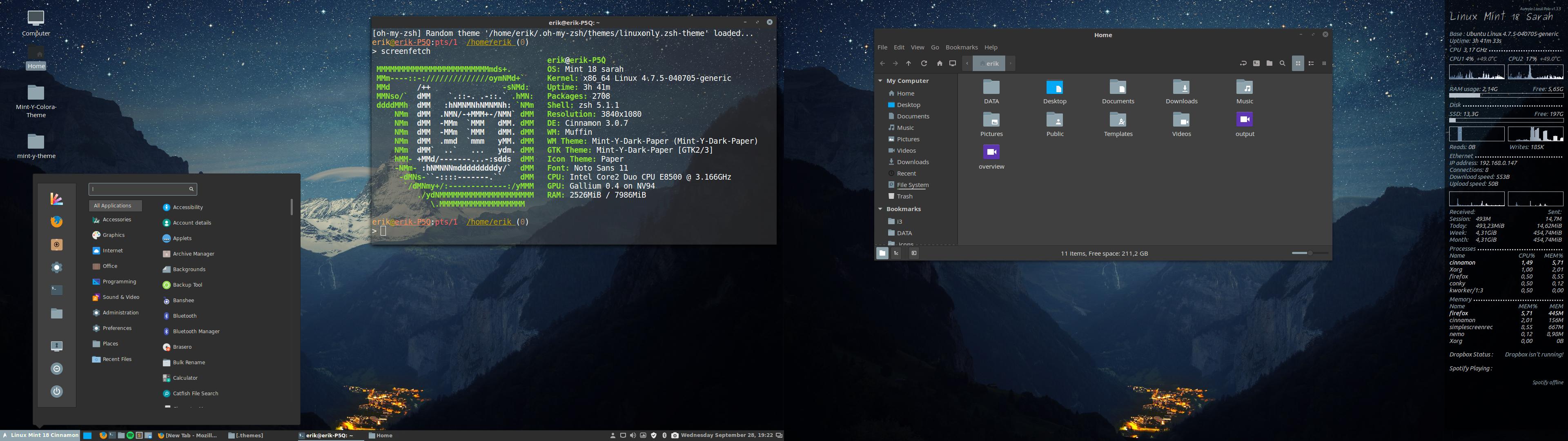Viewport: 1568px width, 441px height.
Task: Click power button in menu sidebar
Action: [x=57, y=392]
